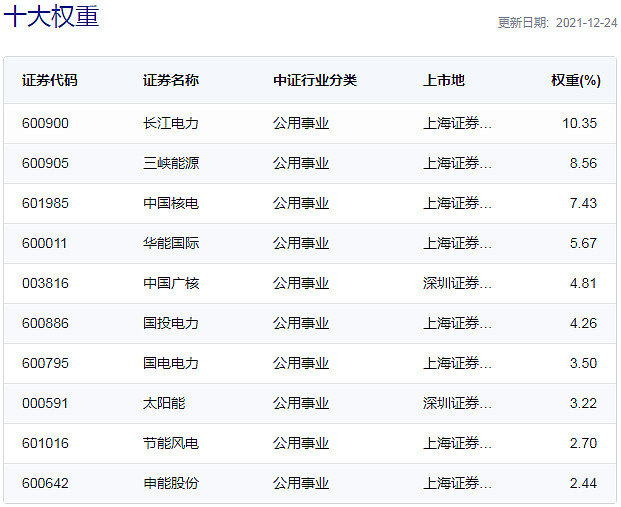Select stock code 600886
Viewport: 621px width, 507px height.
45,323
